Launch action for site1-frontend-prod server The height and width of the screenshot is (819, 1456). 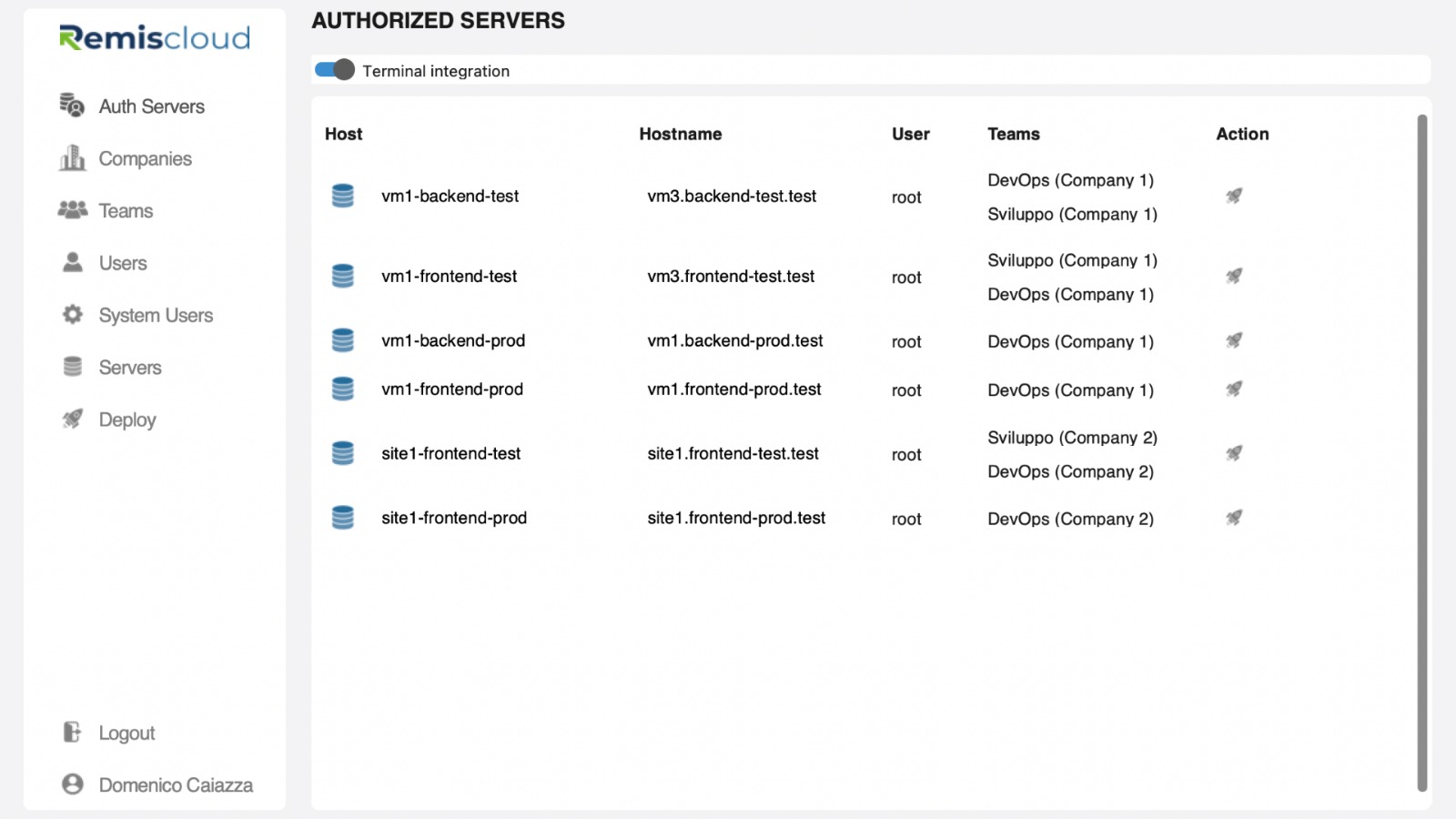click(1234, 518)
